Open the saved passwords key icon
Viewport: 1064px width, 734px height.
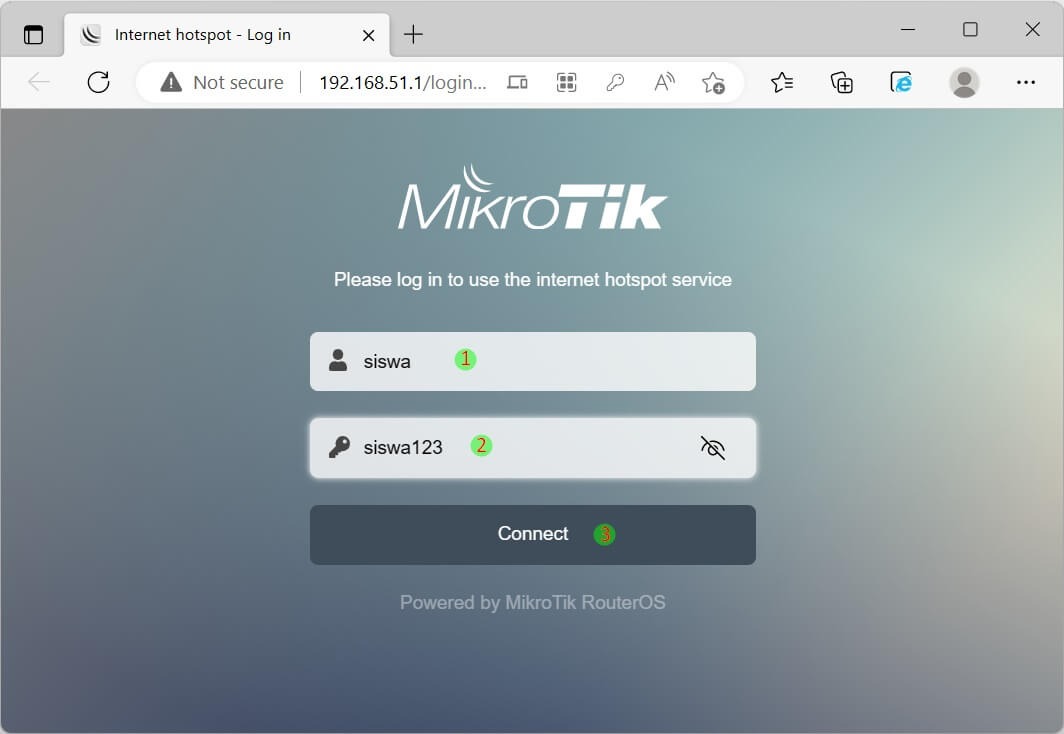(616, 82)
